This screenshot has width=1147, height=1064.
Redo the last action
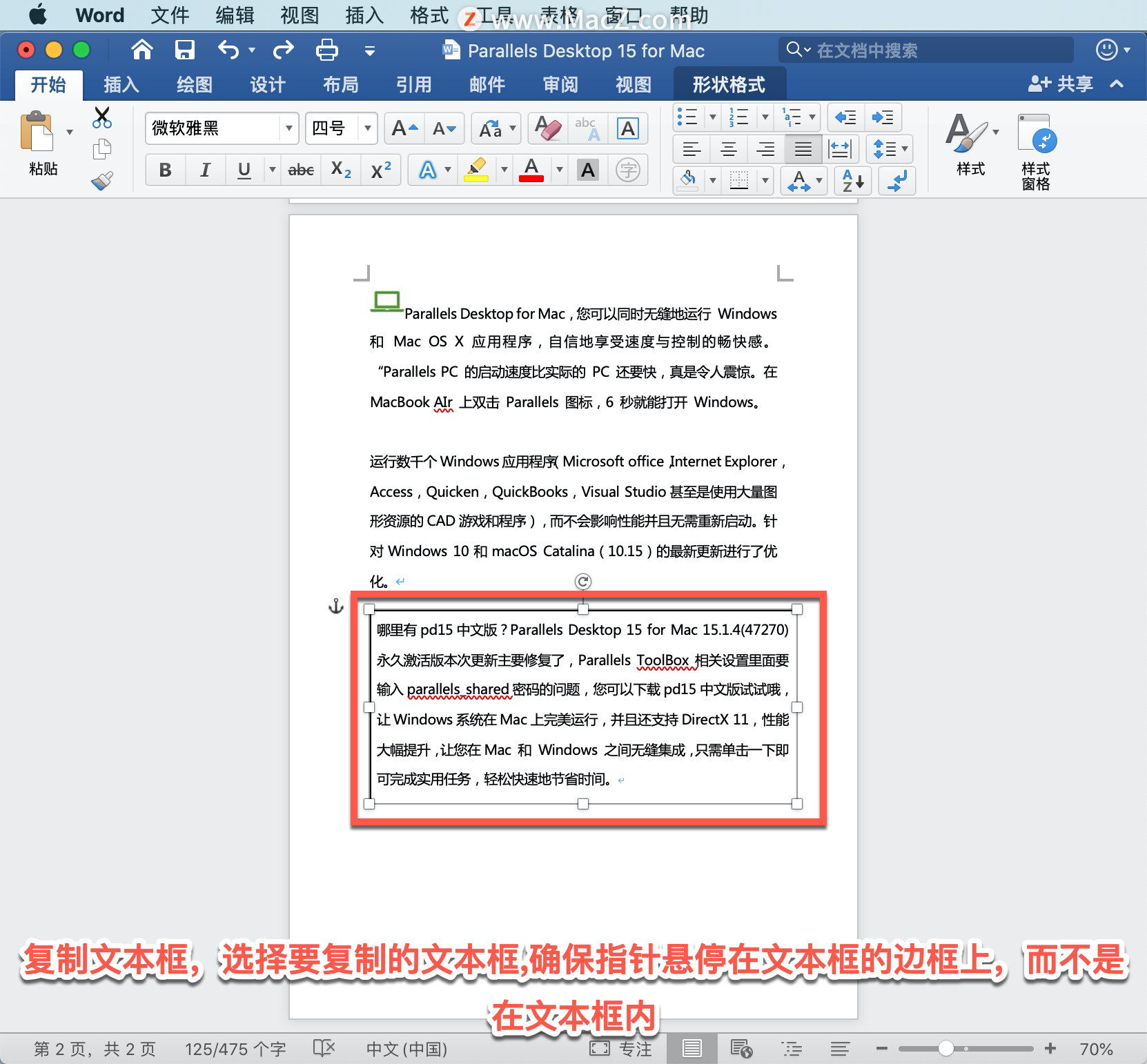[x=283, y=50]
